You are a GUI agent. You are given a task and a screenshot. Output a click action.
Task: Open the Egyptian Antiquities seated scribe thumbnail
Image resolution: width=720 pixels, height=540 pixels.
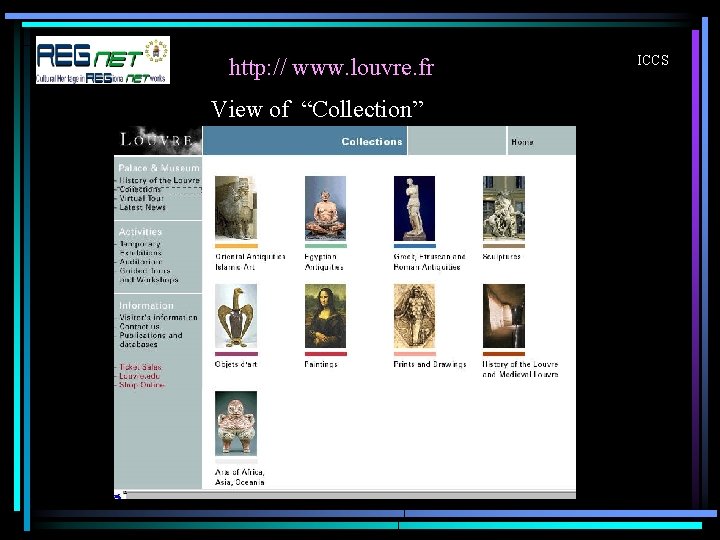325,208
